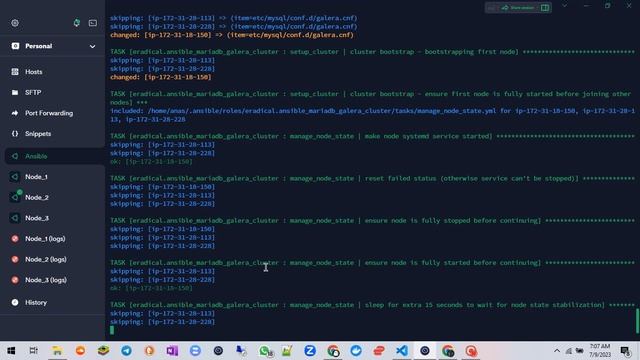
Task: Click the Hosts grid icon
Action: (x=15, y=72)
